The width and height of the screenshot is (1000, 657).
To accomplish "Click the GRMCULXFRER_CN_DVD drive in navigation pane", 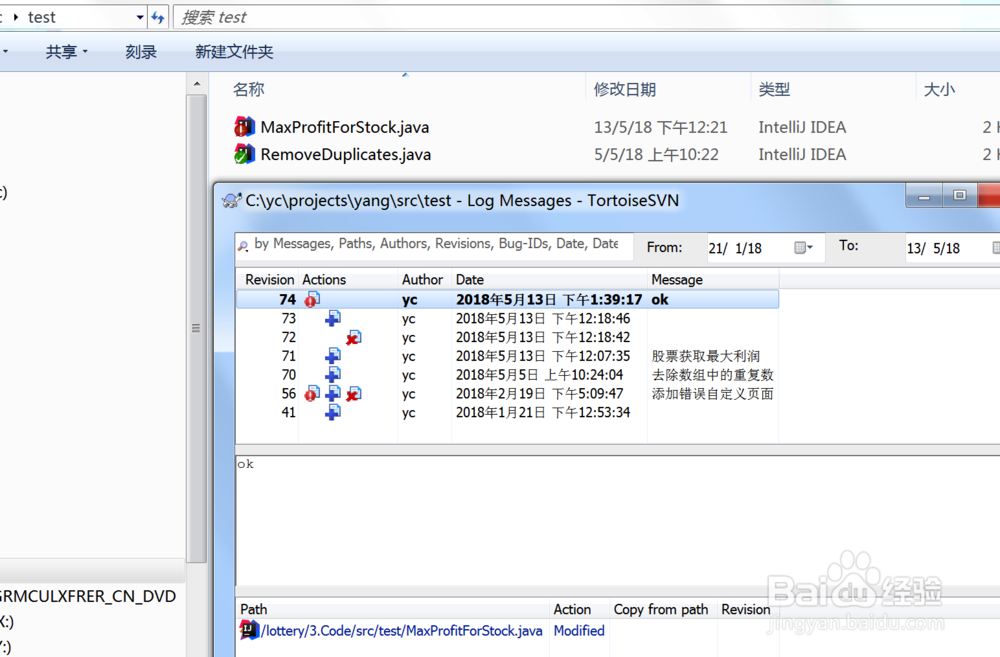I will tap(87, 596).
